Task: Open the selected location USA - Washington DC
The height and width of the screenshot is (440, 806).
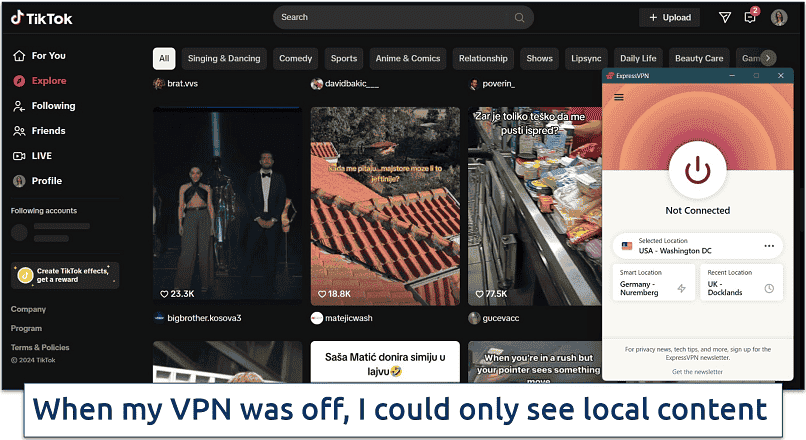Action: [x=698, y=246]
